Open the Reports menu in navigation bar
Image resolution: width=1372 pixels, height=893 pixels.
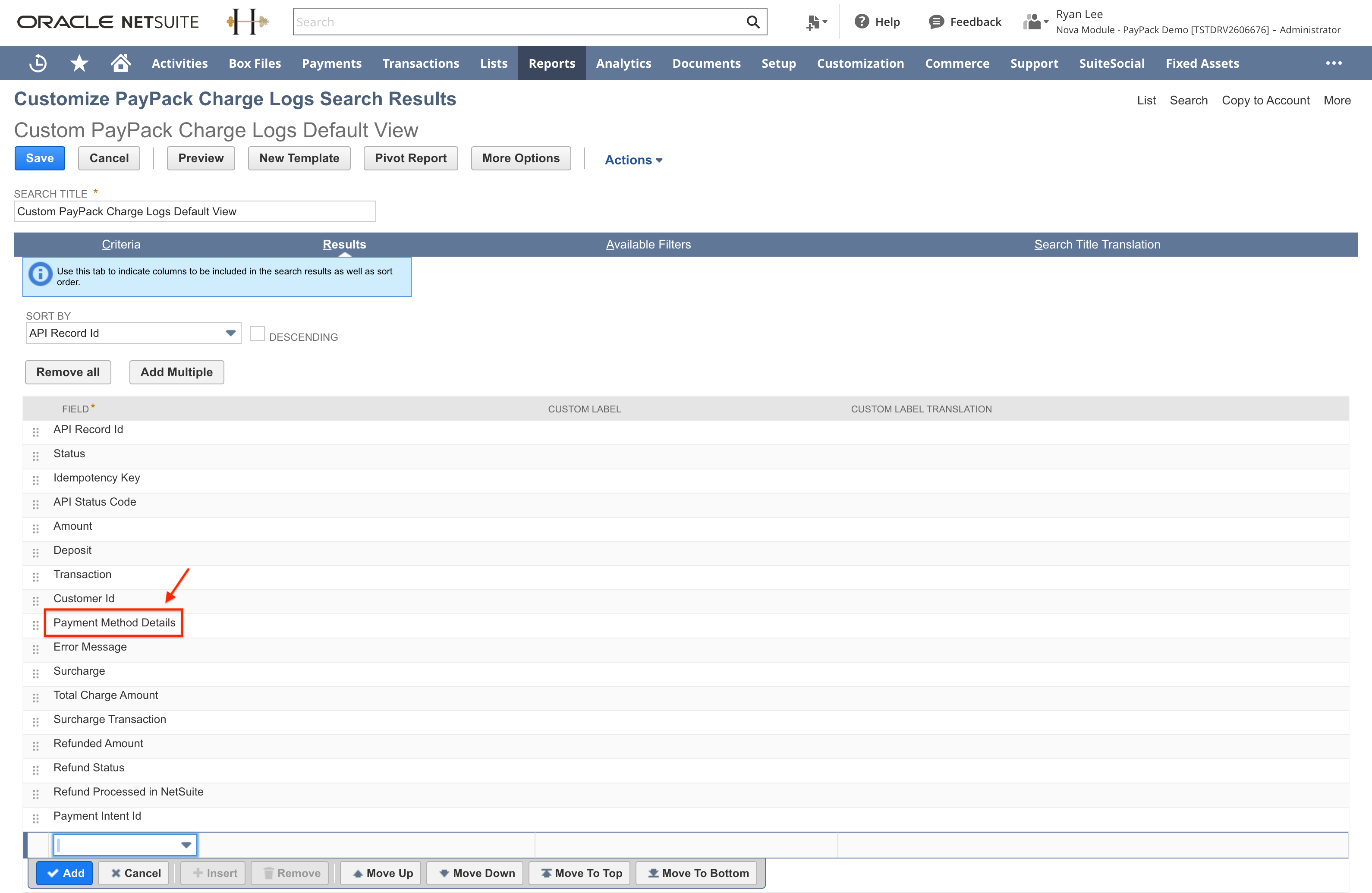pyautogui.click(x=551, y=63)
